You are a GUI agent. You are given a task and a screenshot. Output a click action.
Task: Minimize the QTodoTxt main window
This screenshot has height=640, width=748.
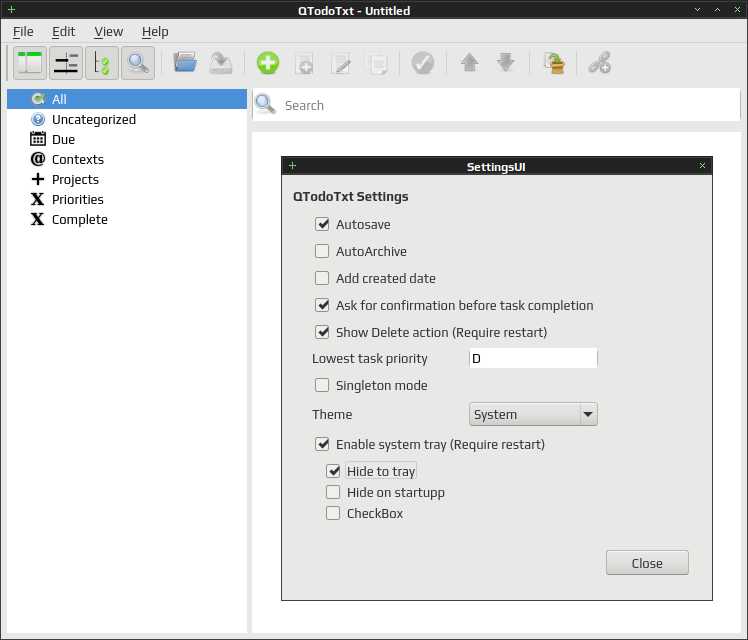[x=697, y=9]
